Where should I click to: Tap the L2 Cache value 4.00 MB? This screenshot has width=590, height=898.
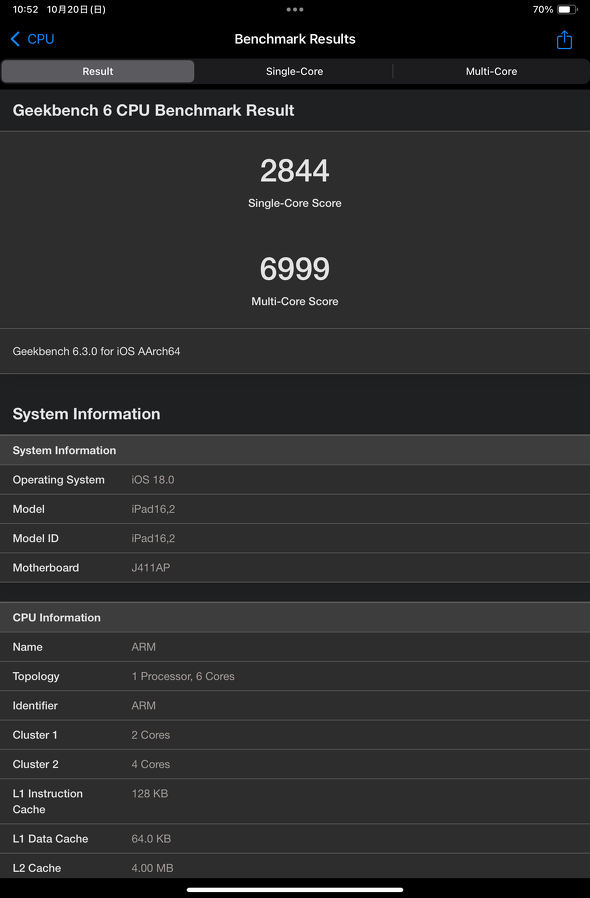pos(152,868)
